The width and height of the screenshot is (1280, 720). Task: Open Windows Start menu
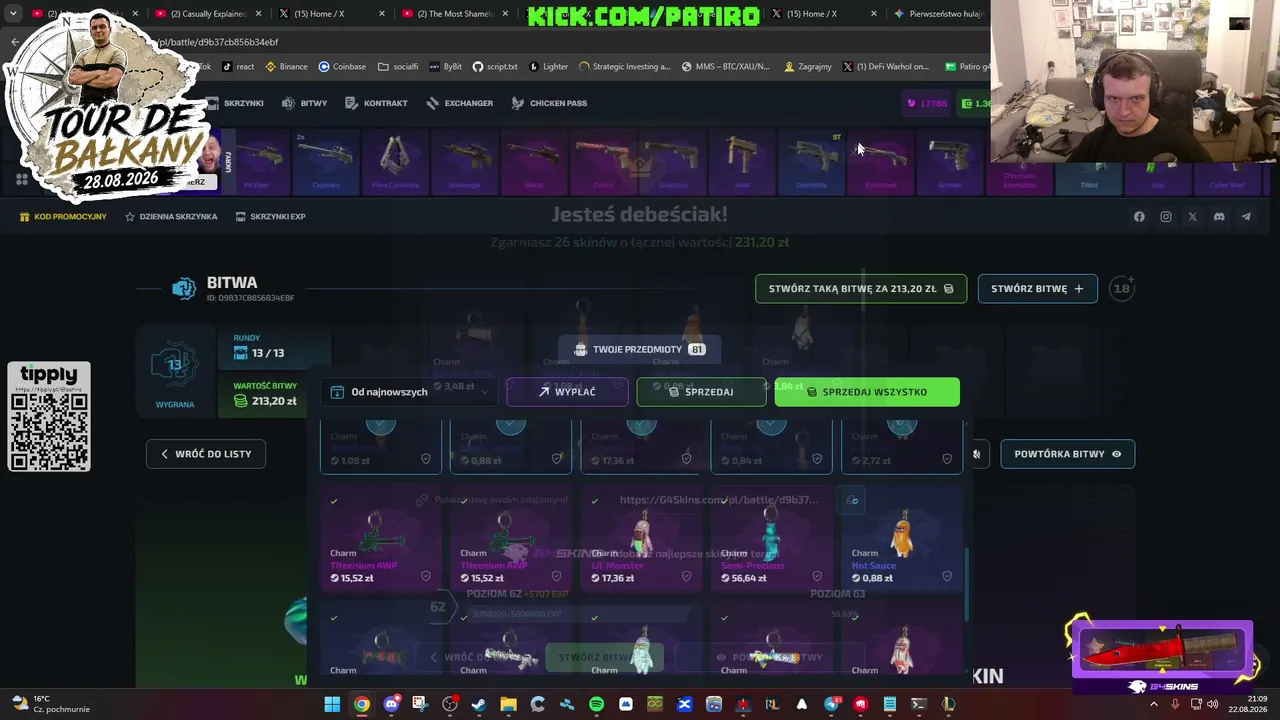pyautogui.click(x=332, y=704)
